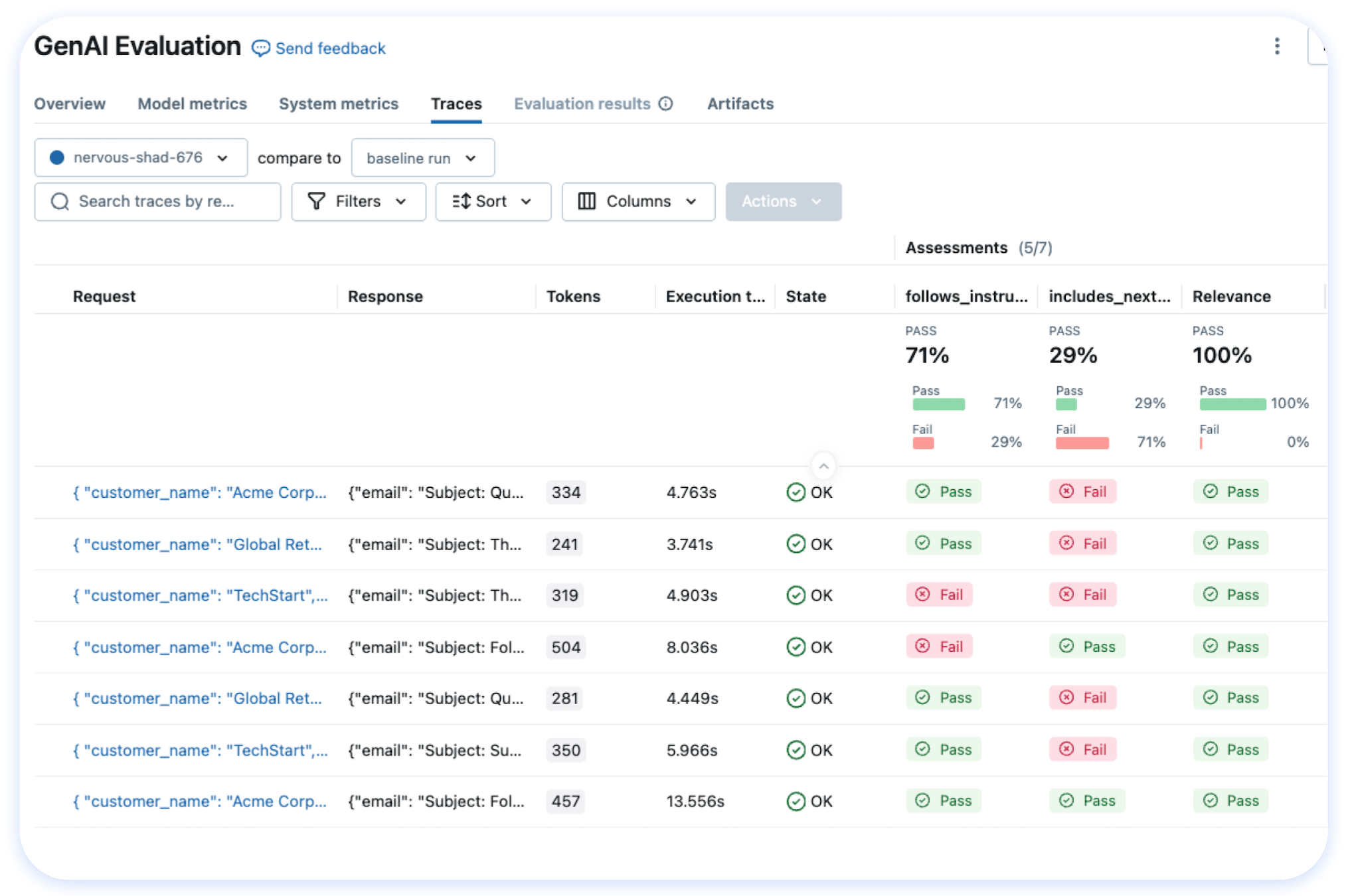1350x896 pixels.
Task: Open the three-dot kebab menu
Action: 1276,46
